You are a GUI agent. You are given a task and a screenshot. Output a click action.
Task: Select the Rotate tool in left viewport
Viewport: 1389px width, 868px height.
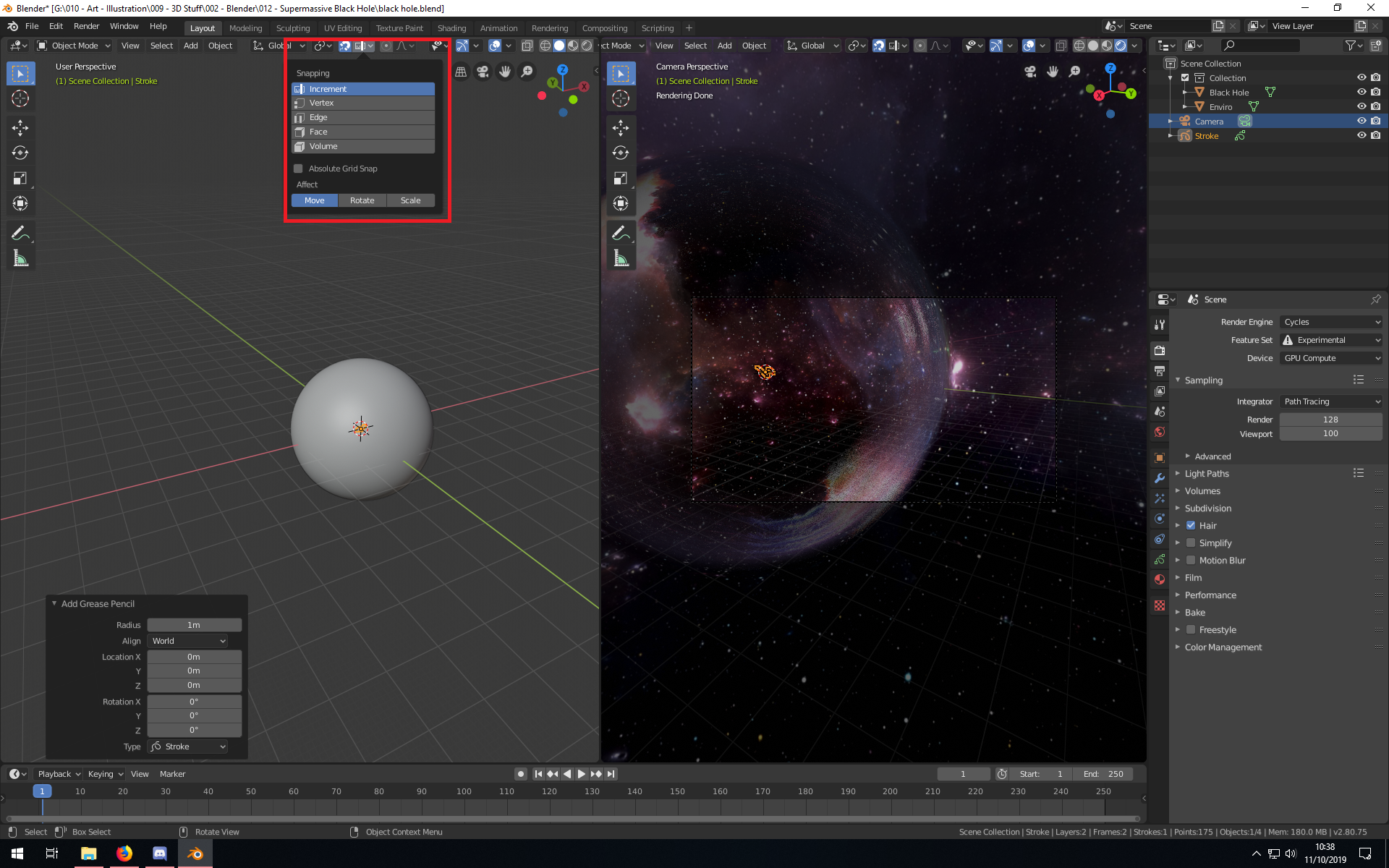pos(20,153)
